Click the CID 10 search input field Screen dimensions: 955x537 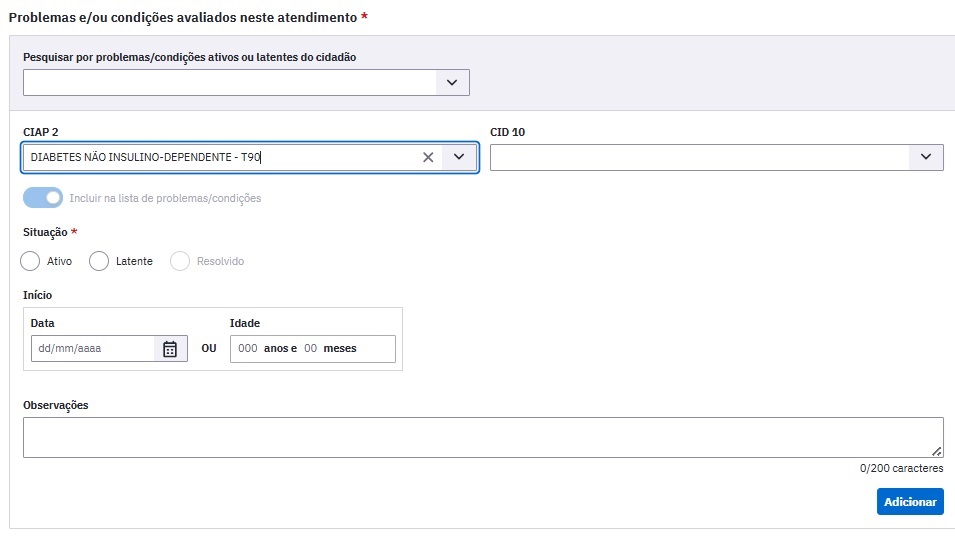(700, 157)
